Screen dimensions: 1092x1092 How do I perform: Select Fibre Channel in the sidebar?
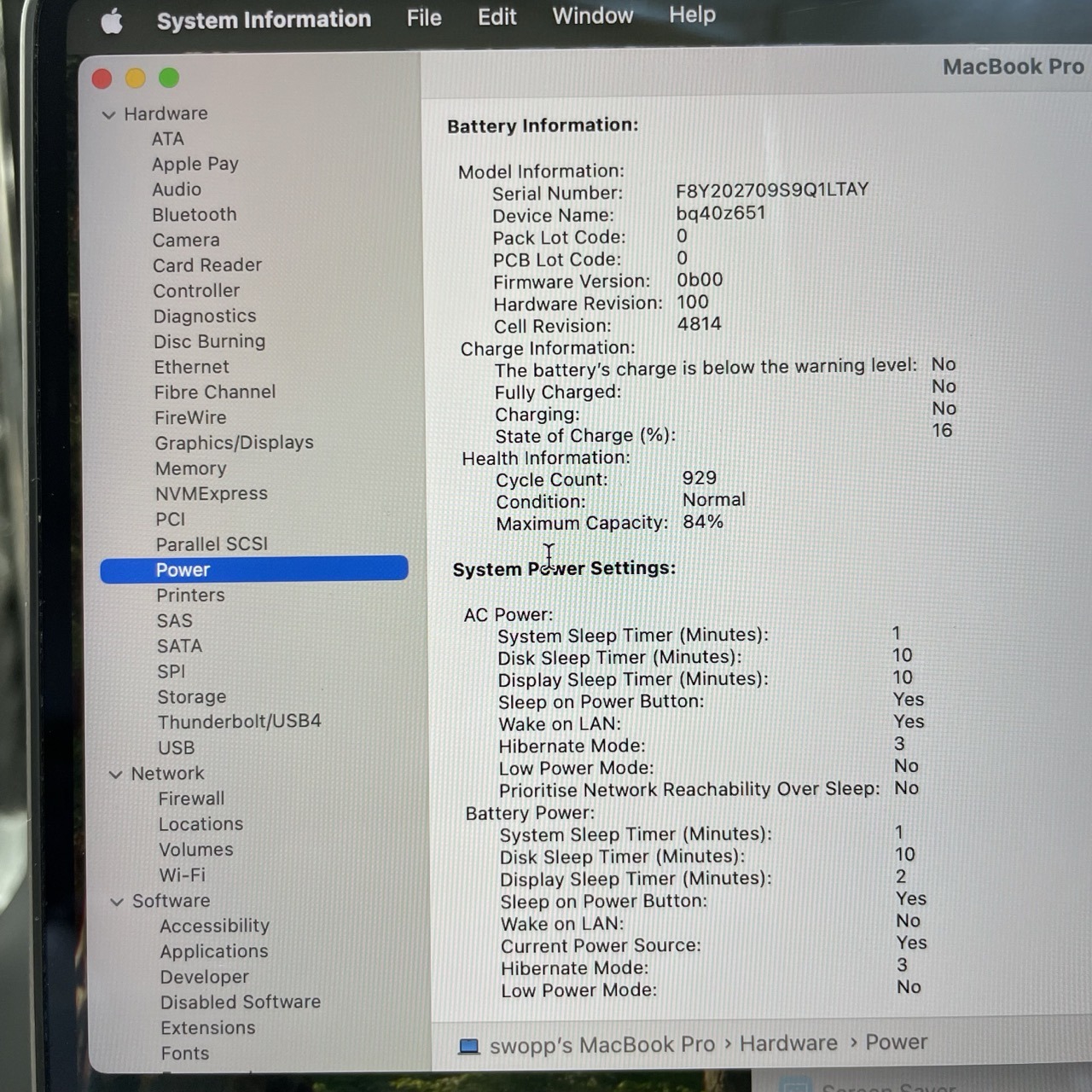pyautogui.click(x=215, y=392)
